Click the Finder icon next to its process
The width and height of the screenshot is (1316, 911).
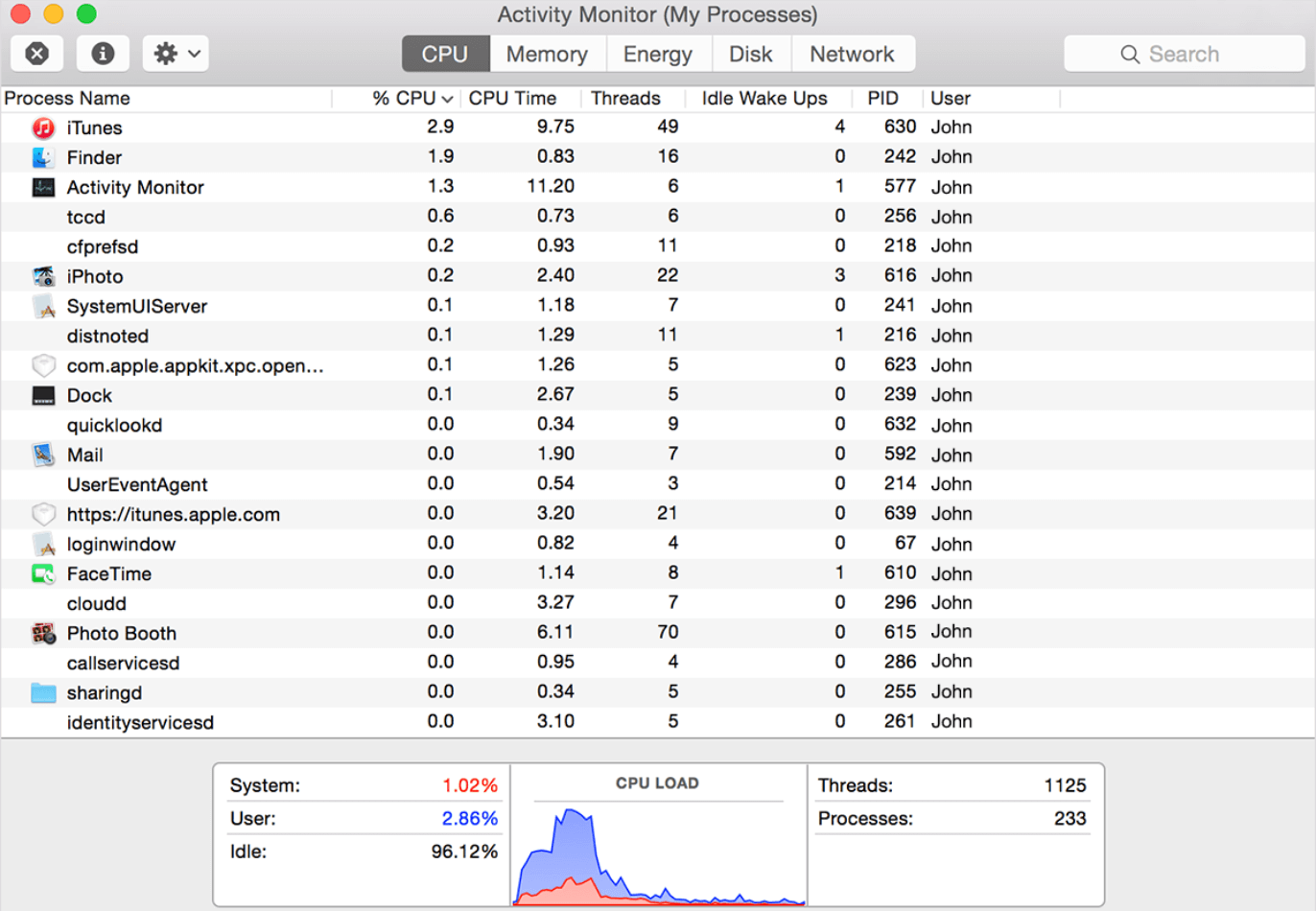(x=42, y=157)
